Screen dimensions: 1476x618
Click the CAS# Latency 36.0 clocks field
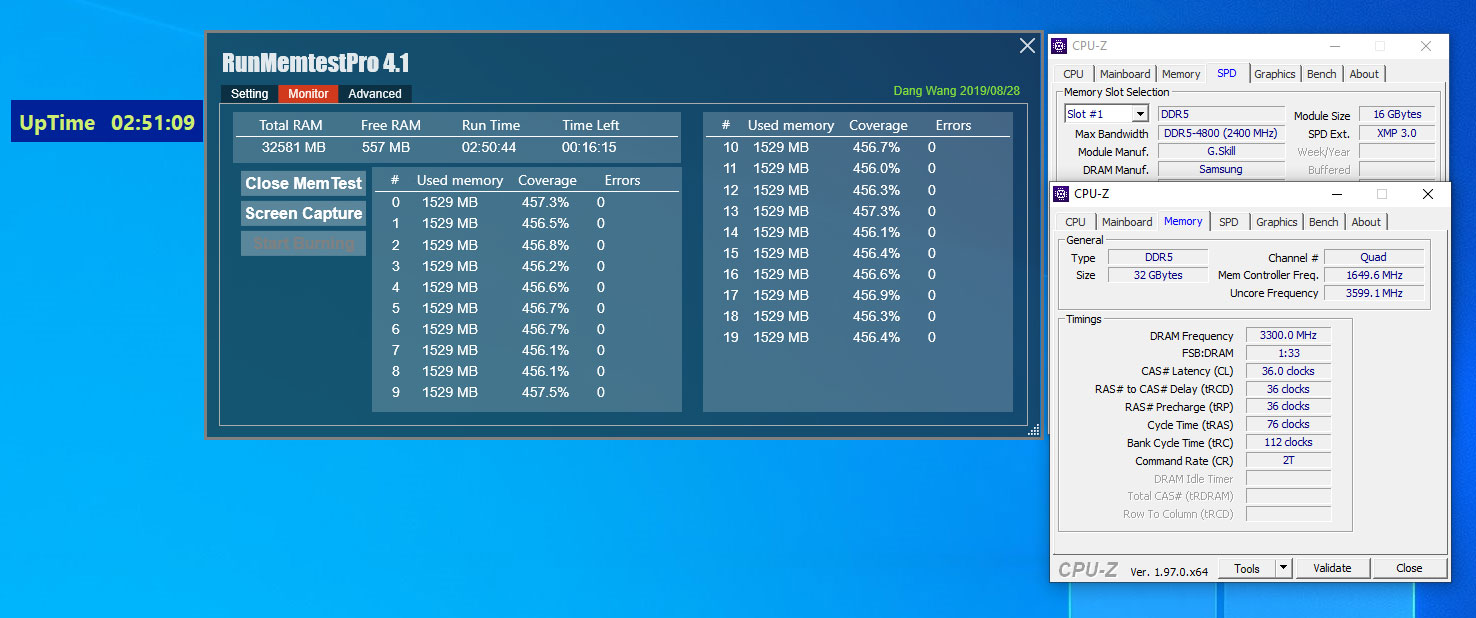coord(1288,371)
